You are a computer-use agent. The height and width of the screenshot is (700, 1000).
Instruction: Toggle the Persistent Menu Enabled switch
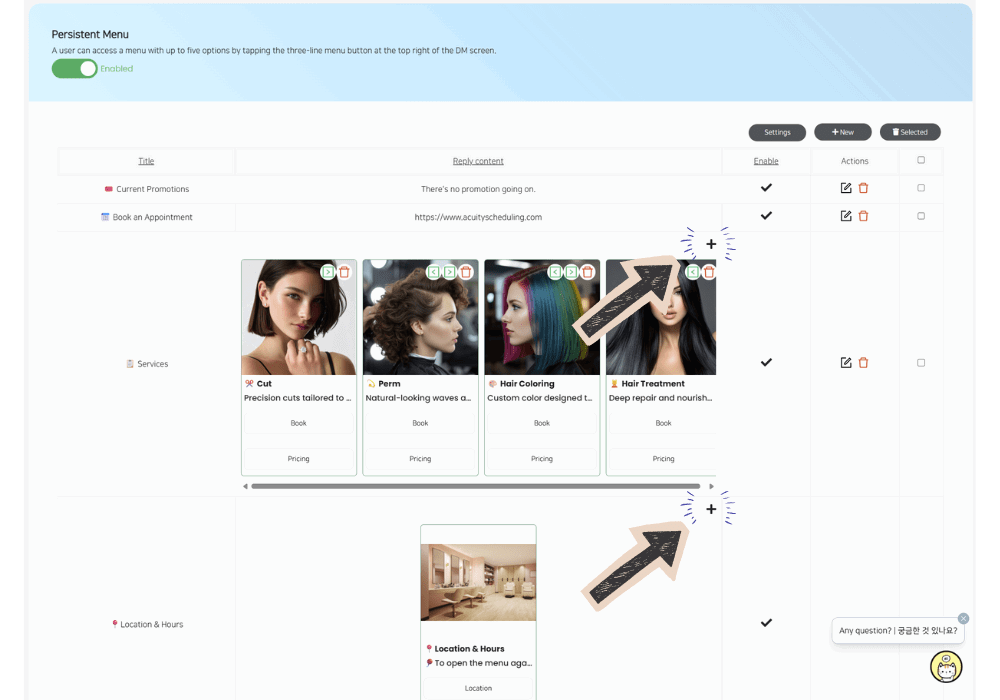[75, 68]
